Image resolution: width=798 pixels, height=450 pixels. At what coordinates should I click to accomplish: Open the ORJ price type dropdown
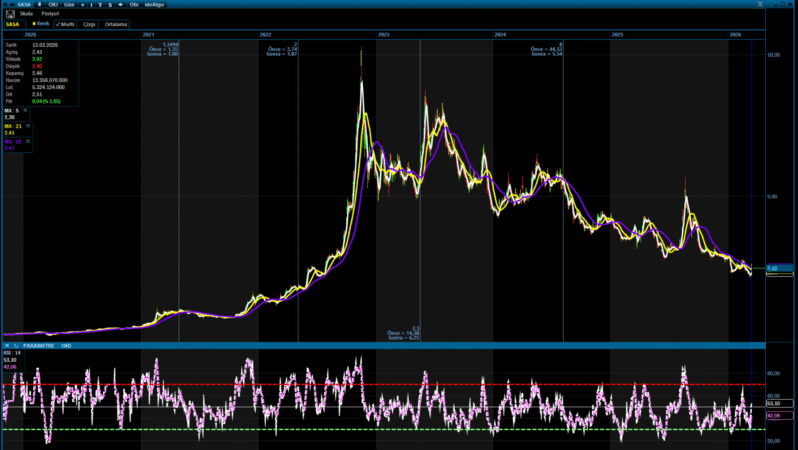[x=53, y=4]
